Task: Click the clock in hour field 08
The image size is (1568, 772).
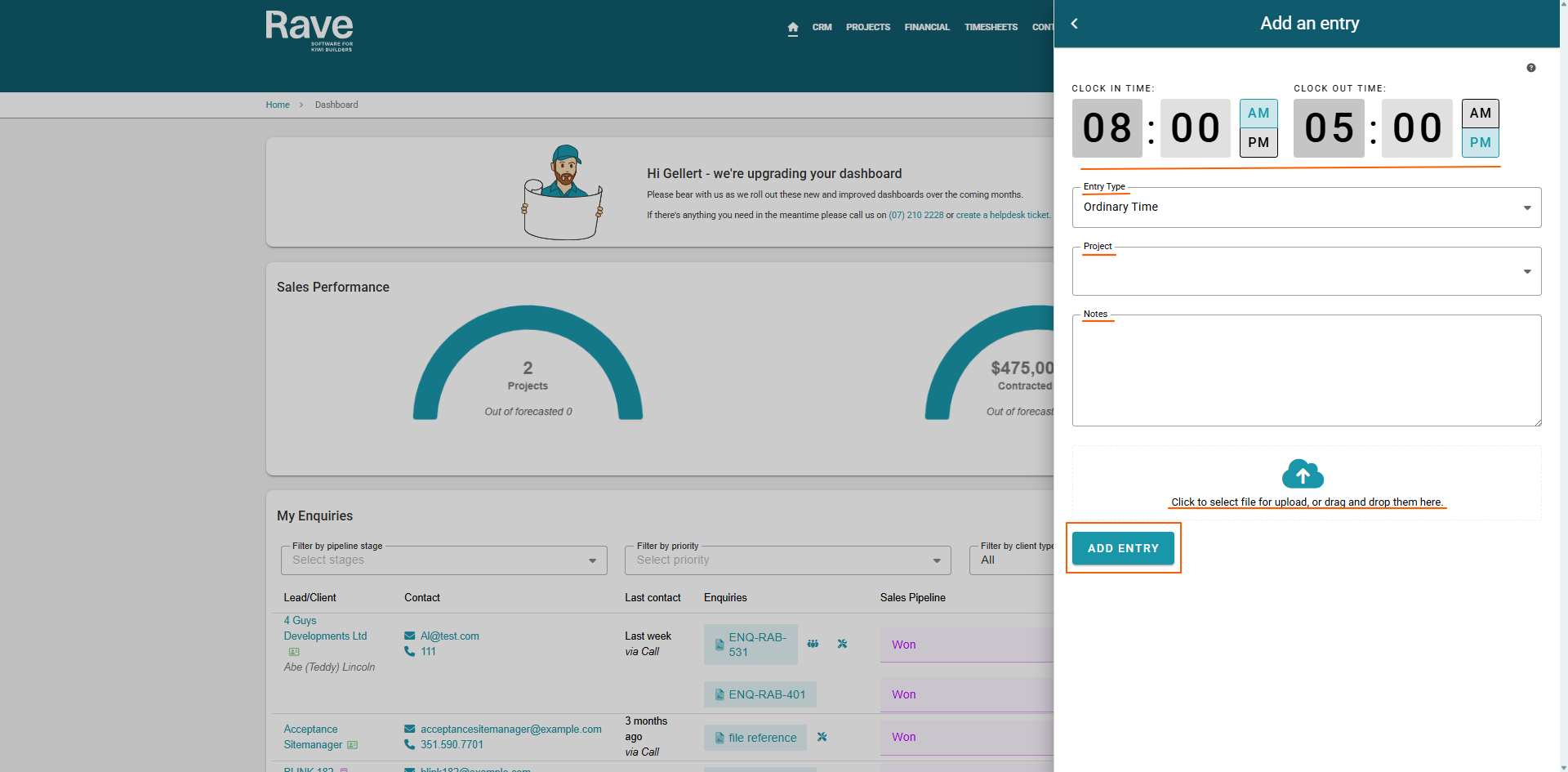Action: pyautogui.click(x=1107, y=128)
